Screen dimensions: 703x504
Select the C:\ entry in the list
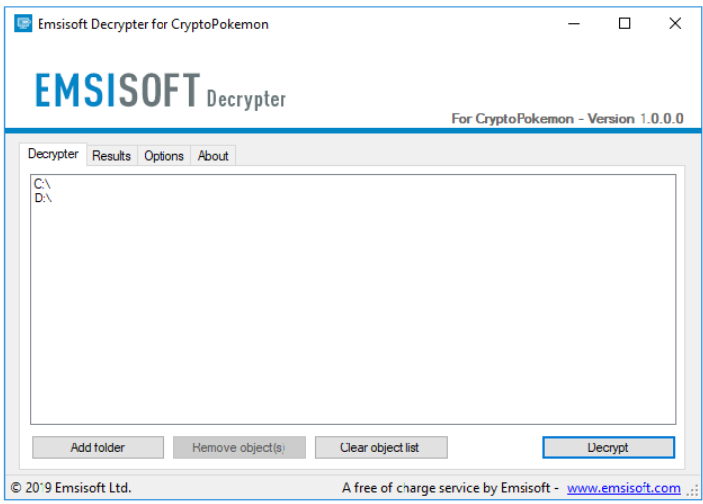pyautogui.click(x=43, y=184)
